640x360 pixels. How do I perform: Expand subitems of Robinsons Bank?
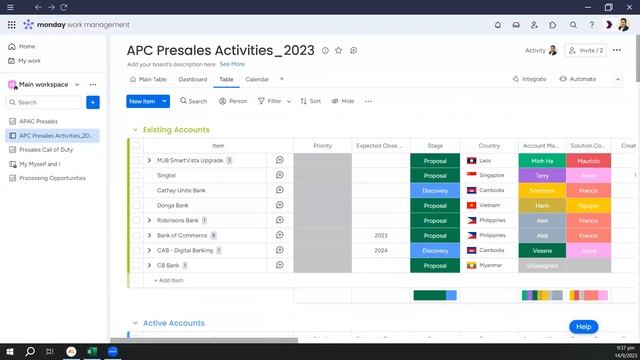(x=149, y=220)
